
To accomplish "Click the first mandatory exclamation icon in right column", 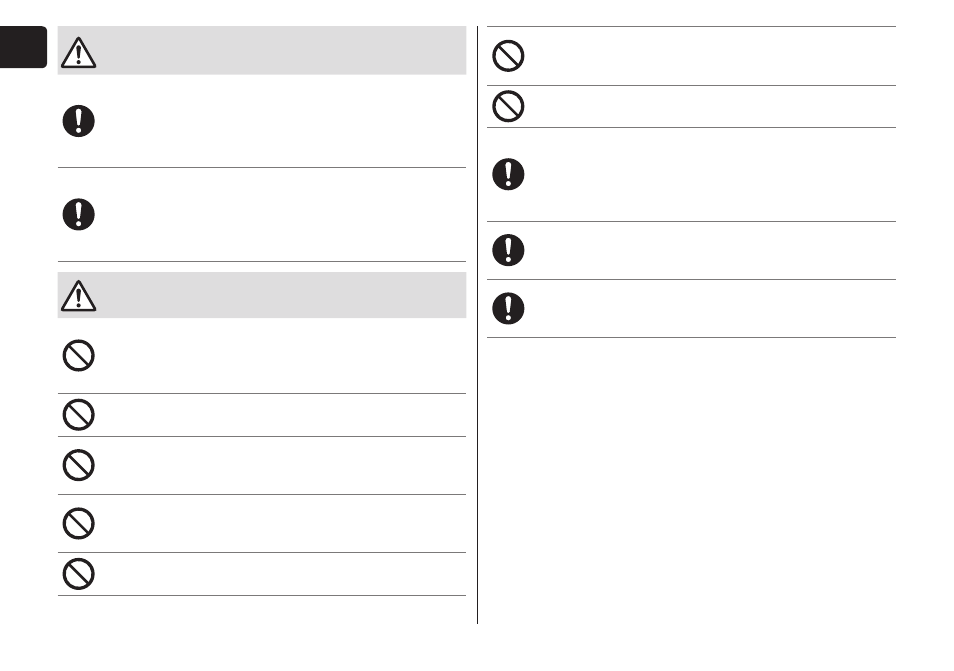I will (x=508, y=174).
